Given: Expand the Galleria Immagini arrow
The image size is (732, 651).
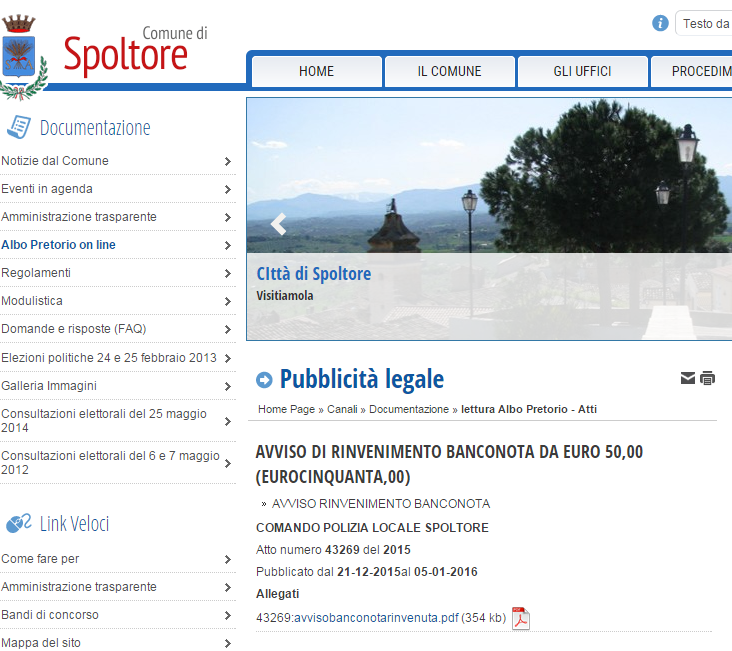Looking at the screenshot, I should [x=228, y=385].
